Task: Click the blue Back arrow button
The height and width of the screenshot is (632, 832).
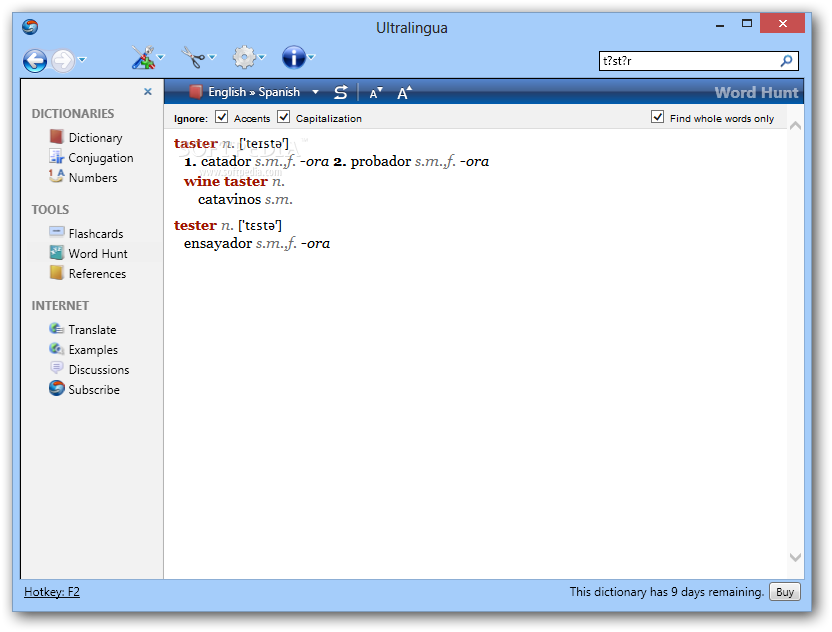Action: (35, 60)
